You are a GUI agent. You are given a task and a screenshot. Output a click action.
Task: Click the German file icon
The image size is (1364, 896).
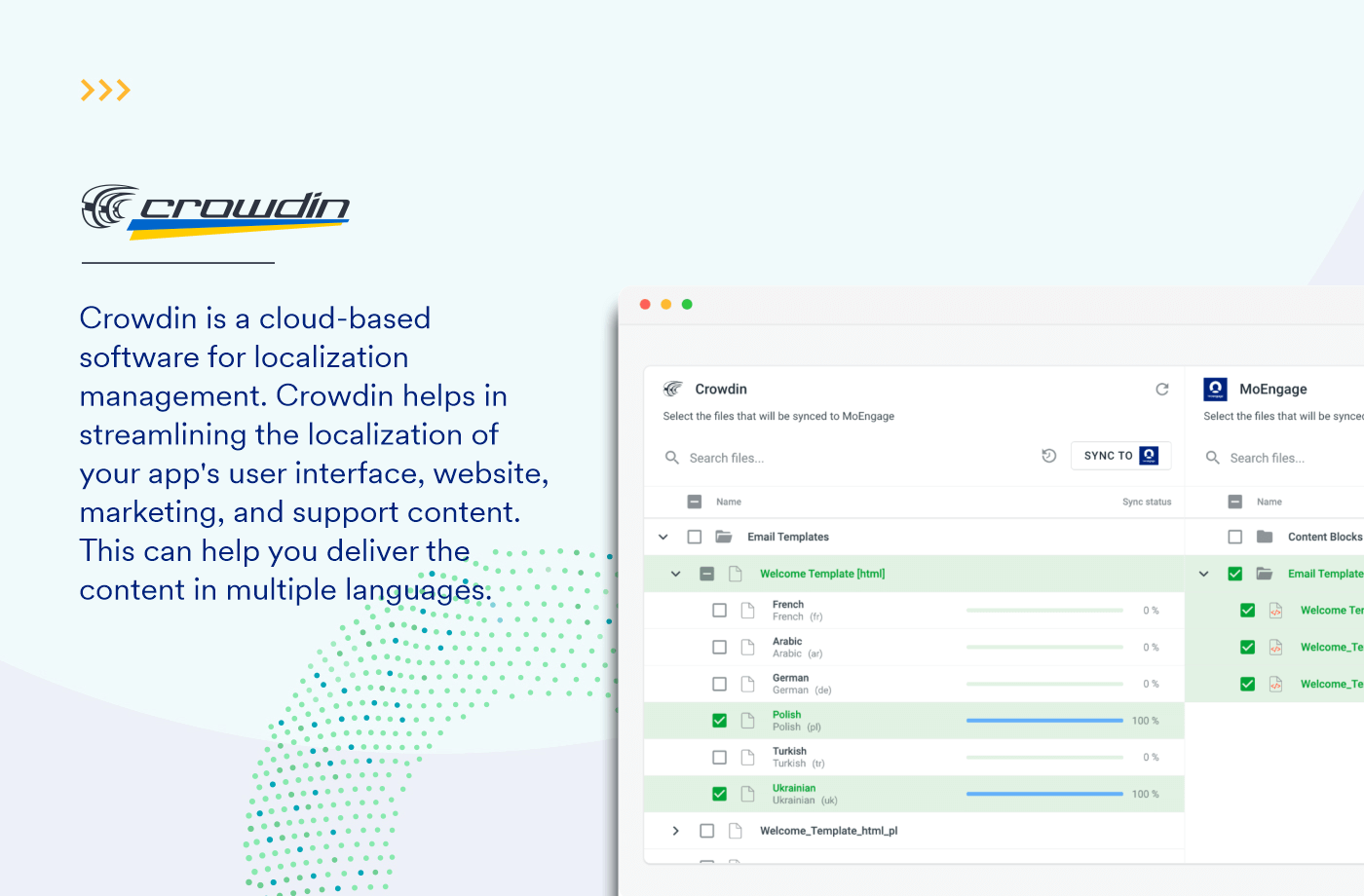click(748, 684)
